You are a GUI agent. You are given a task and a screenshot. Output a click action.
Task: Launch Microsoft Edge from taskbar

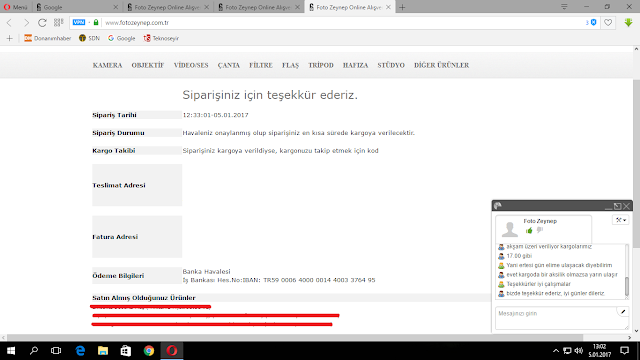(x=80, y=351)
